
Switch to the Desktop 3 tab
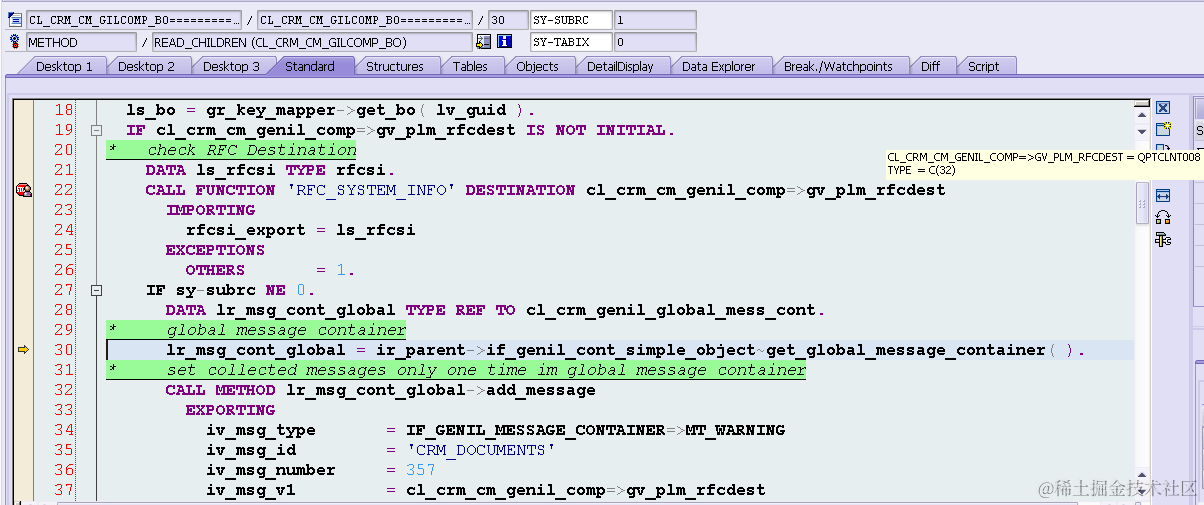[231, 66]
